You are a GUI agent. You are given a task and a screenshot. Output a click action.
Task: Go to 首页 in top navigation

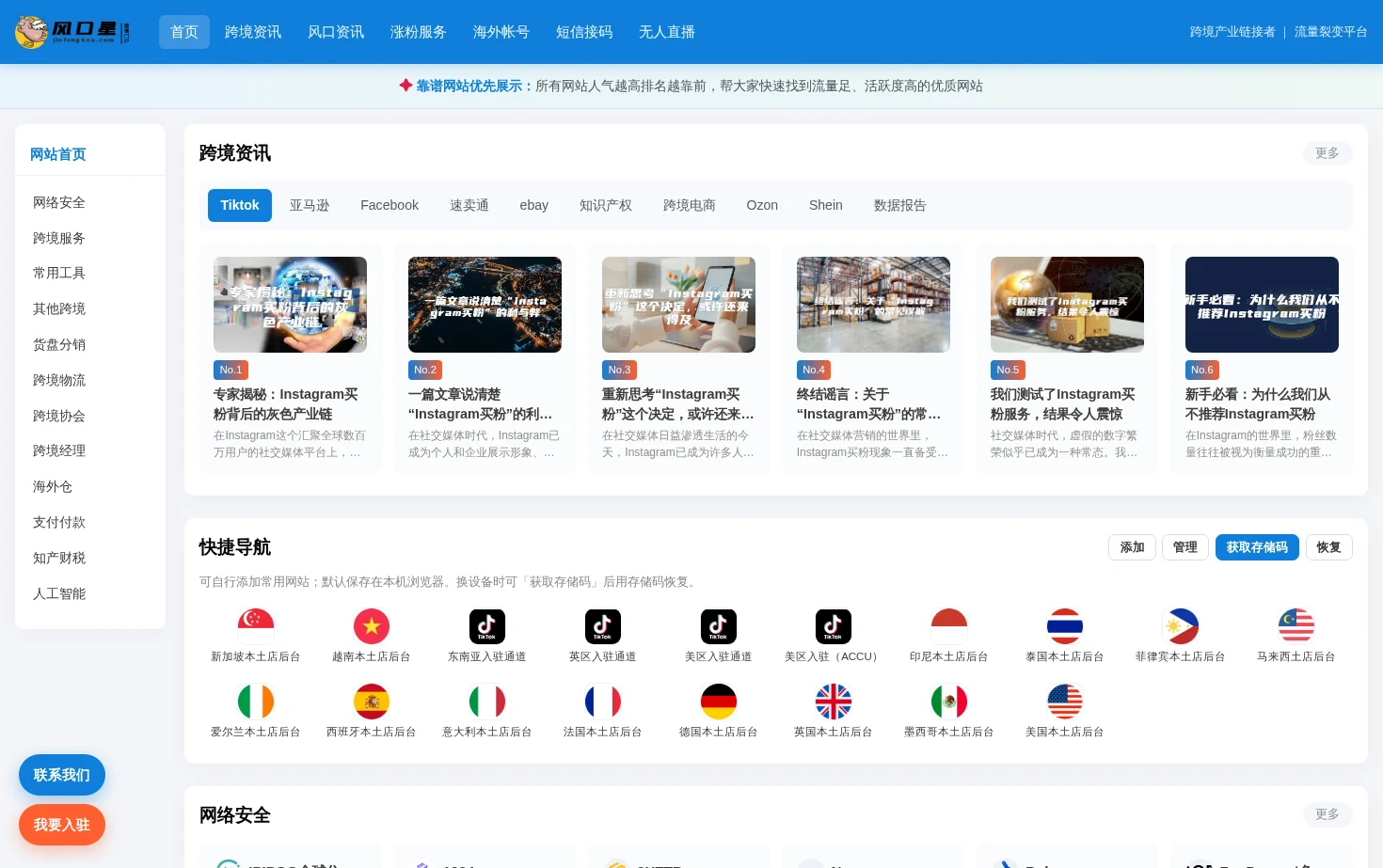pyautogui.click(x=184, y=32)
